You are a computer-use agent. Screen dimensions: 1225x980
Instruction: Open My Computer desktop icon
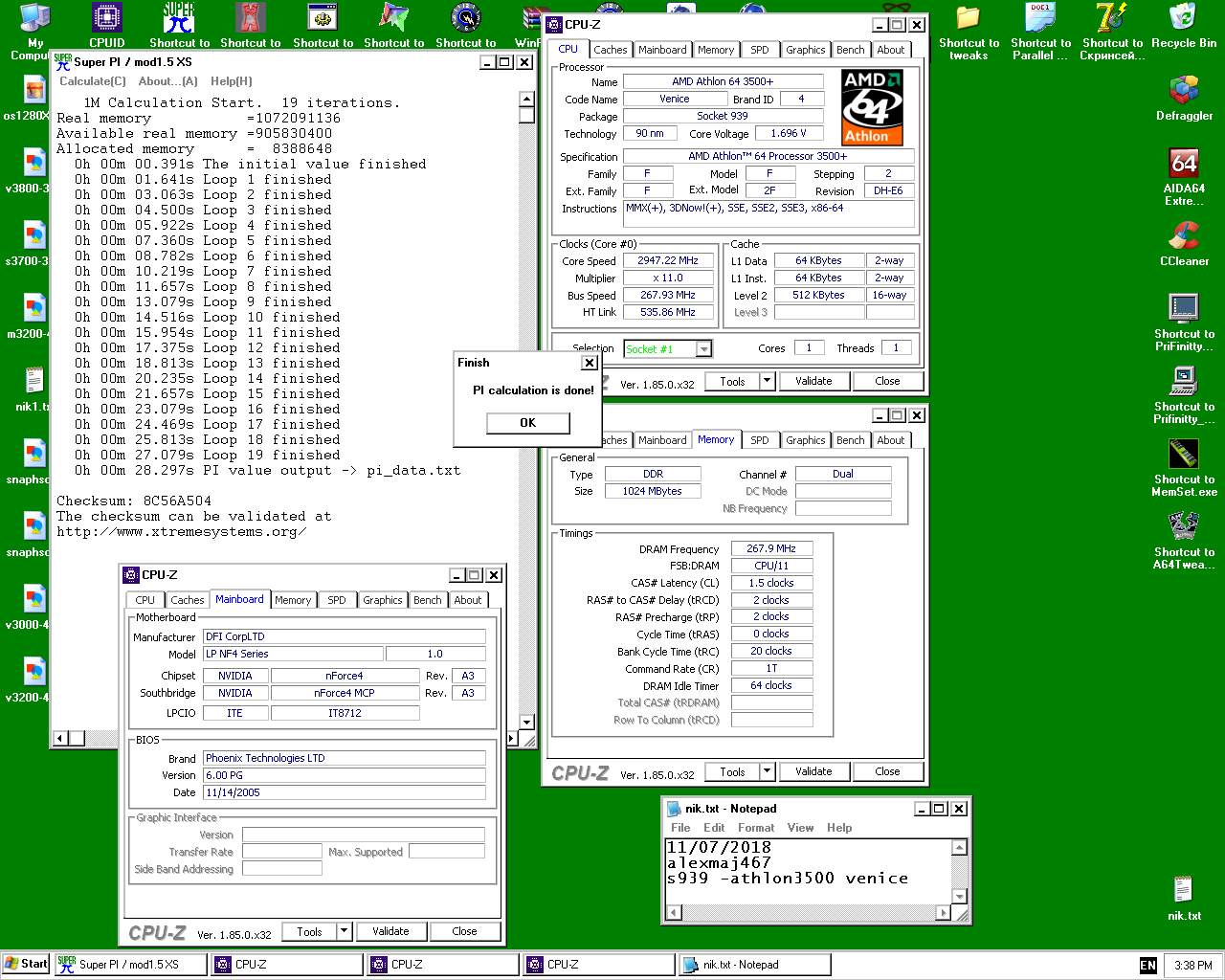[34, 18]
